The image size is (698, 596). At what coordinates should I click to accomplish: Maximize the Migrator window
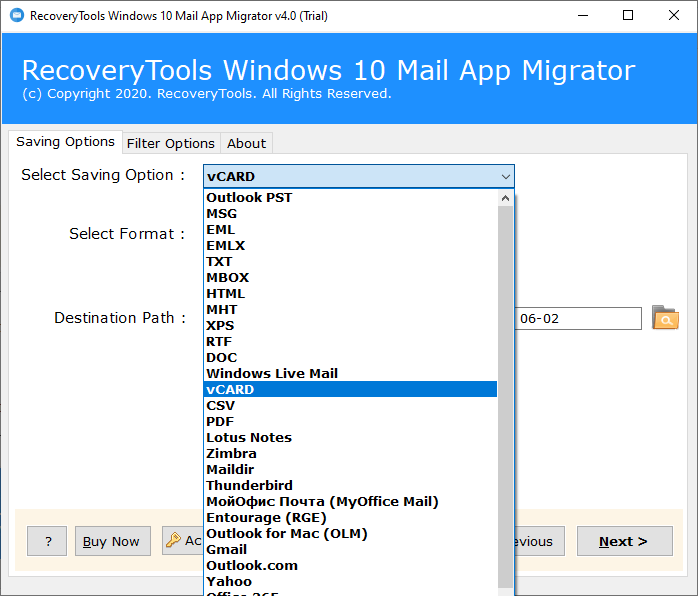pyautogui.click(x=628, y=16)
